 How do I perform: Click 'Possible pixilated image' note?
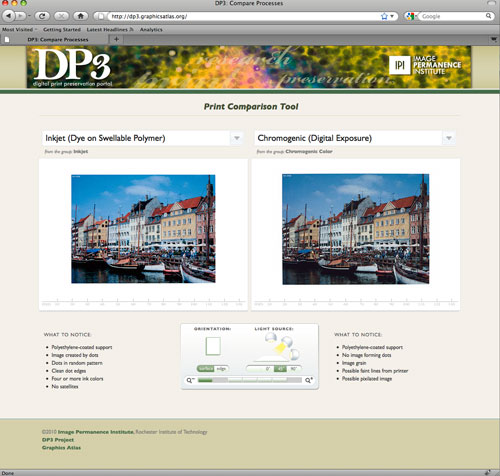367,379
